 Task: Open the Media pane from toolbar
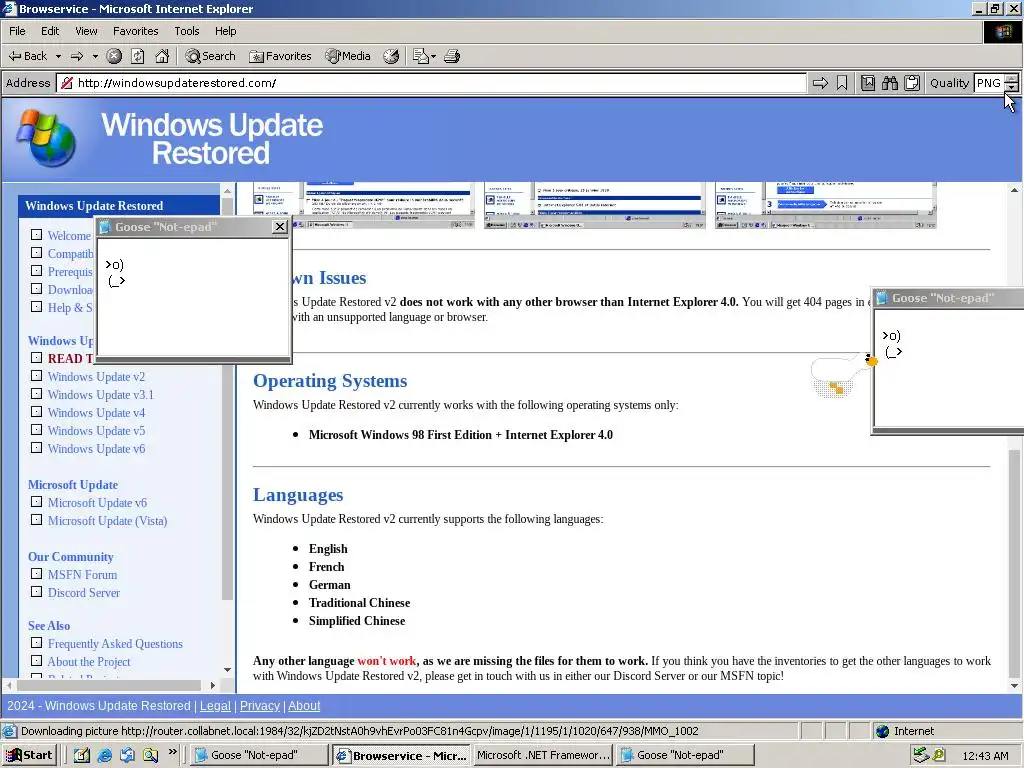348,56
